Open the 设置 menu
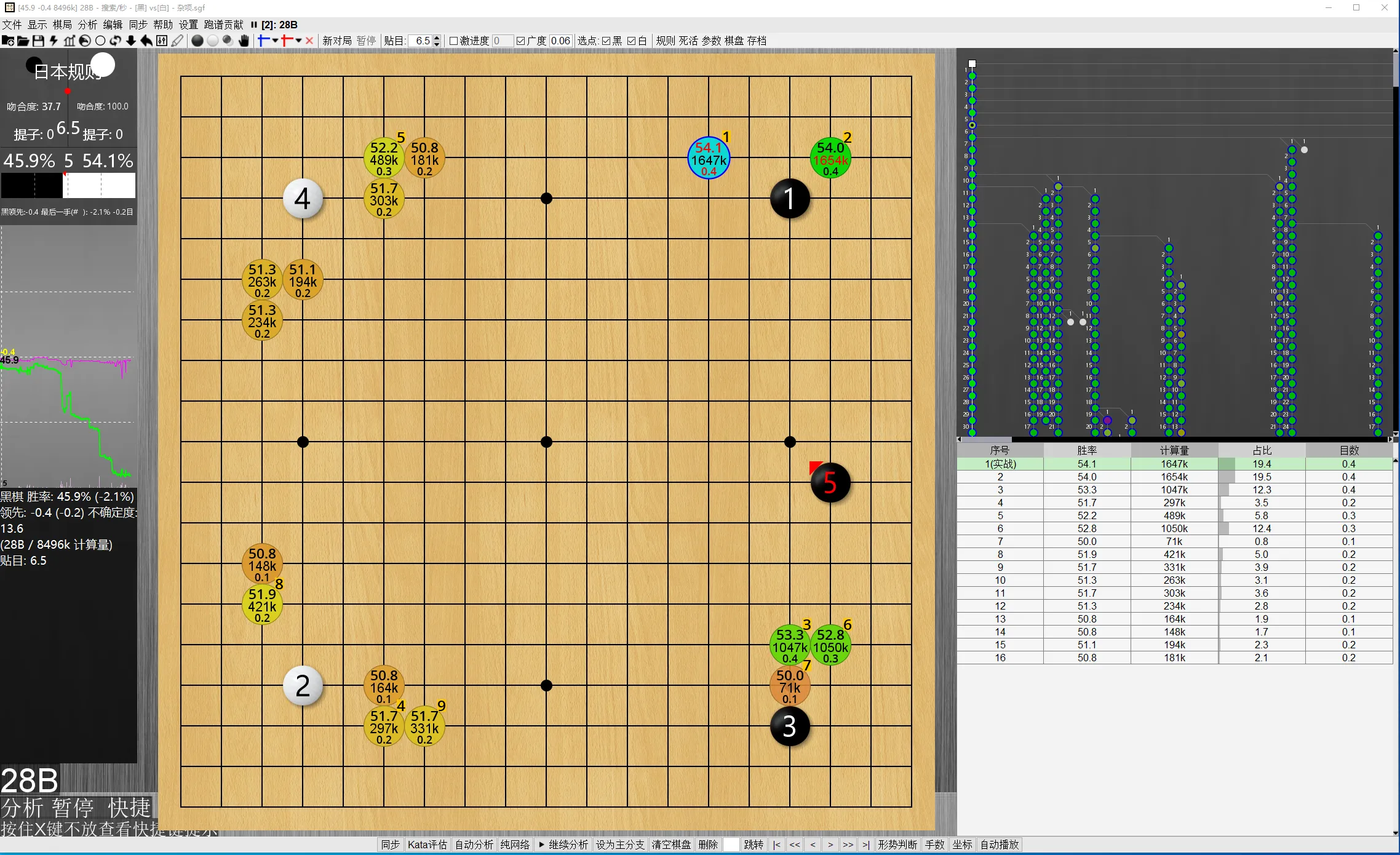Screen dimensions: 1400x855 188,25
